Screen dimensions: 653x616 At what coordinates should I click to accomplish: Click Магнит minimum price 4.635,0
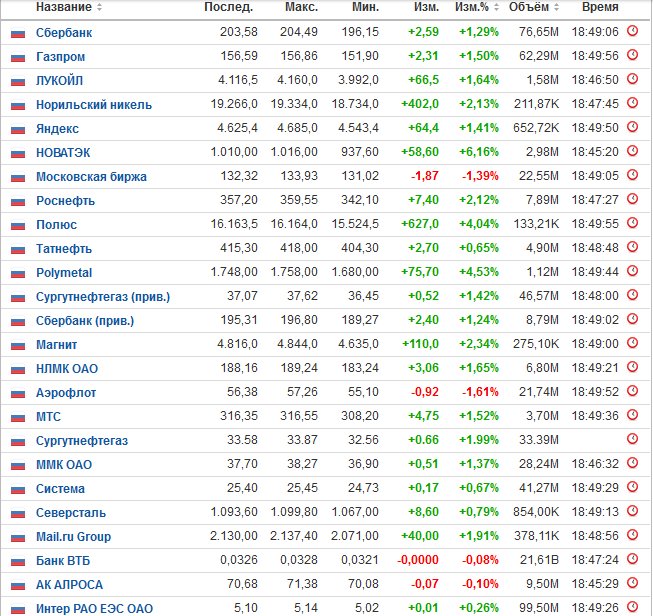[x=358, y=344]
